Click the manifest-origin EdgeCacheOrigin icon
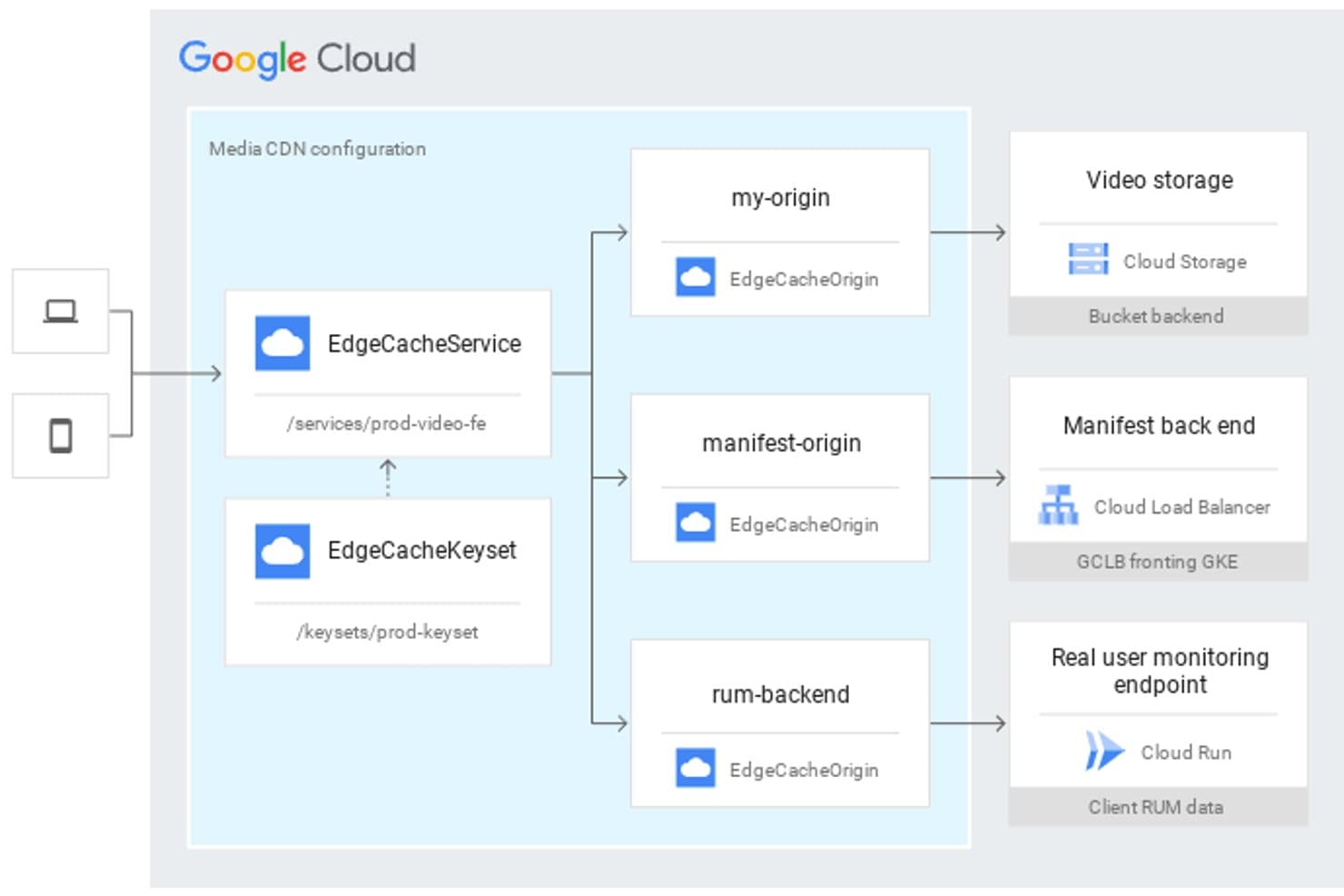The height and width of the screenshot is (896, 1344). 696,523
